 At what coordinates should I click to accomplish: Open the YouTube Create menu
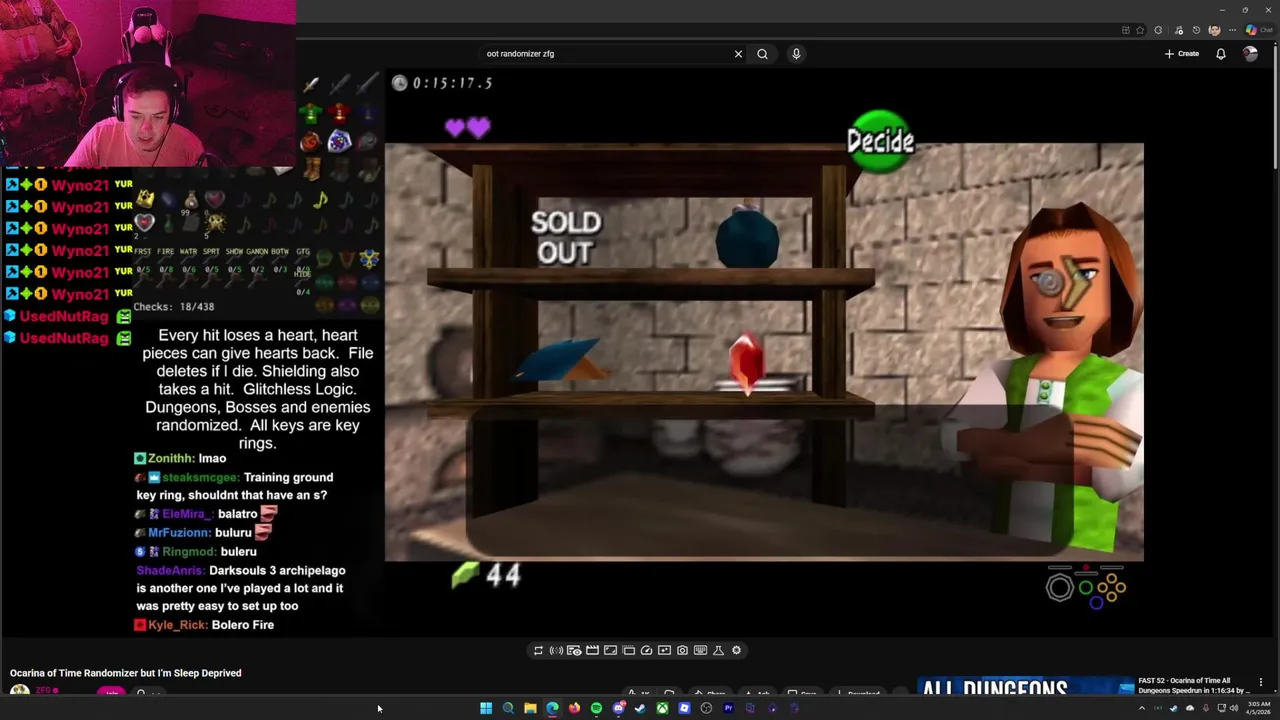tap(1182, 54)
